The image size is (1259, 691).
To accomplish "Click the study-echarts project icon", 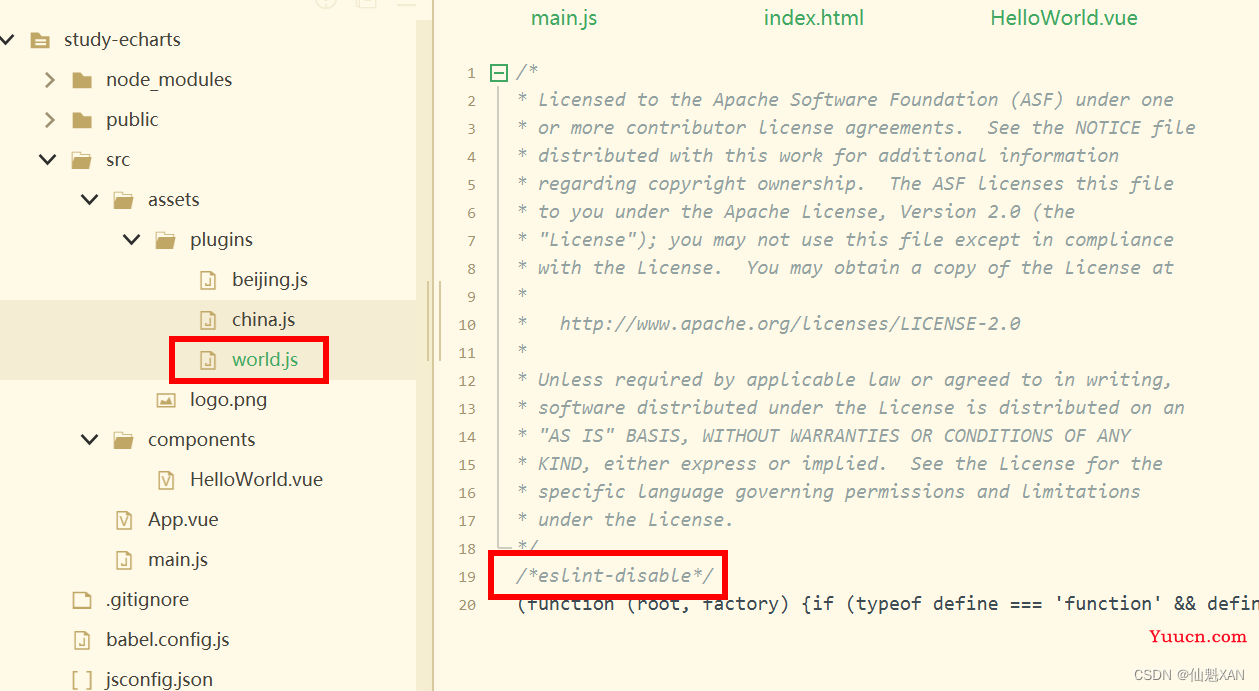I will point(40,41).
